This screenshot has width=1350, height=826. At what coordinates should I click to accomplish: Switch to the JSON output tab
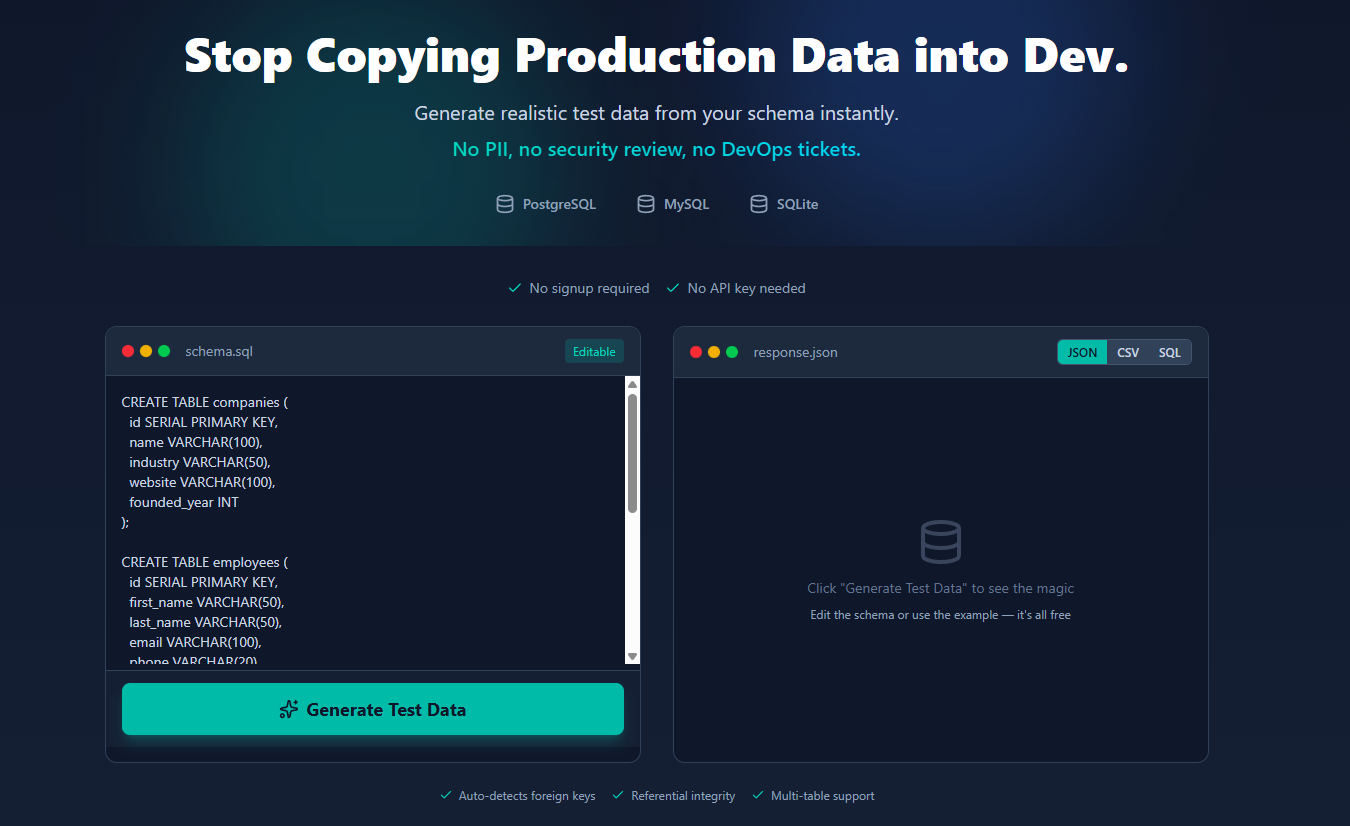[1082, 352]
